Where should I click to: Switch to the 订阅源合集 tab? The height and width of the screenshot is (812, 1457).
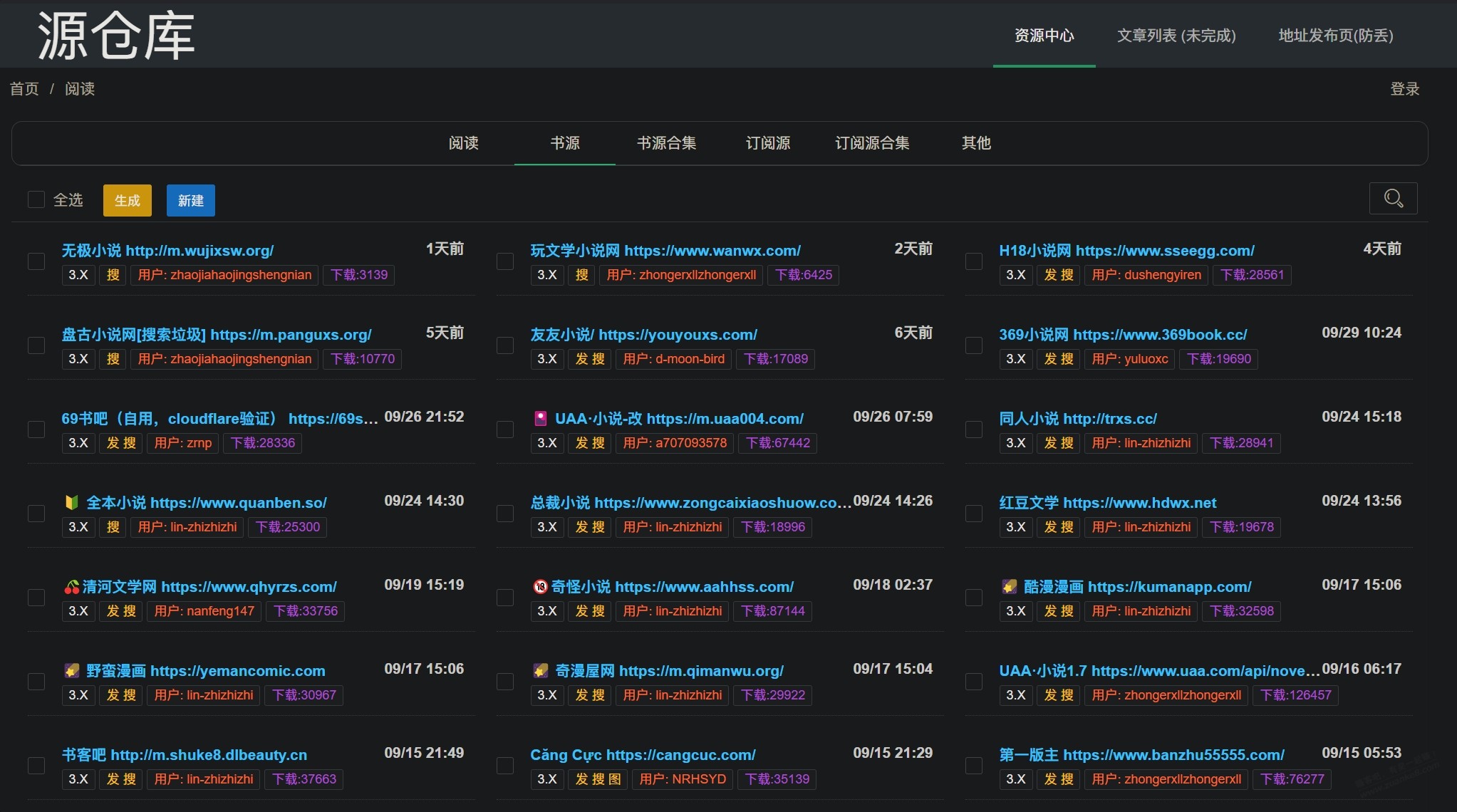(x=872, y=142)
